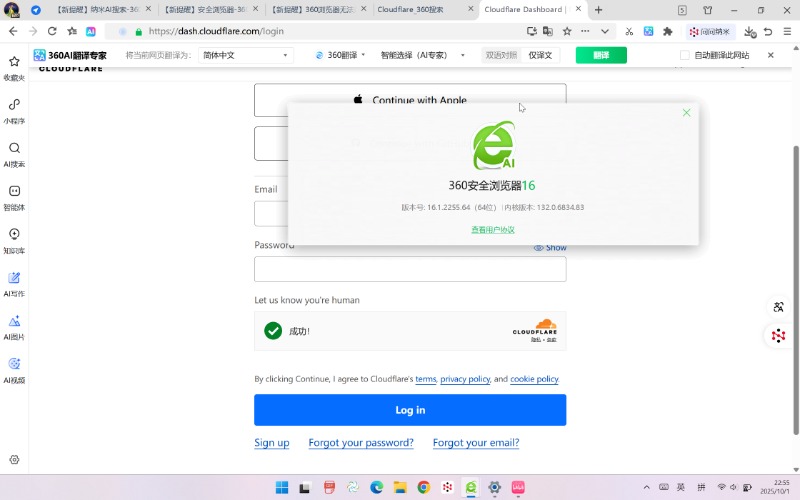The height and width of the screenshot is (500, 800).
Task: Close the translation bar
Action: 770,55
